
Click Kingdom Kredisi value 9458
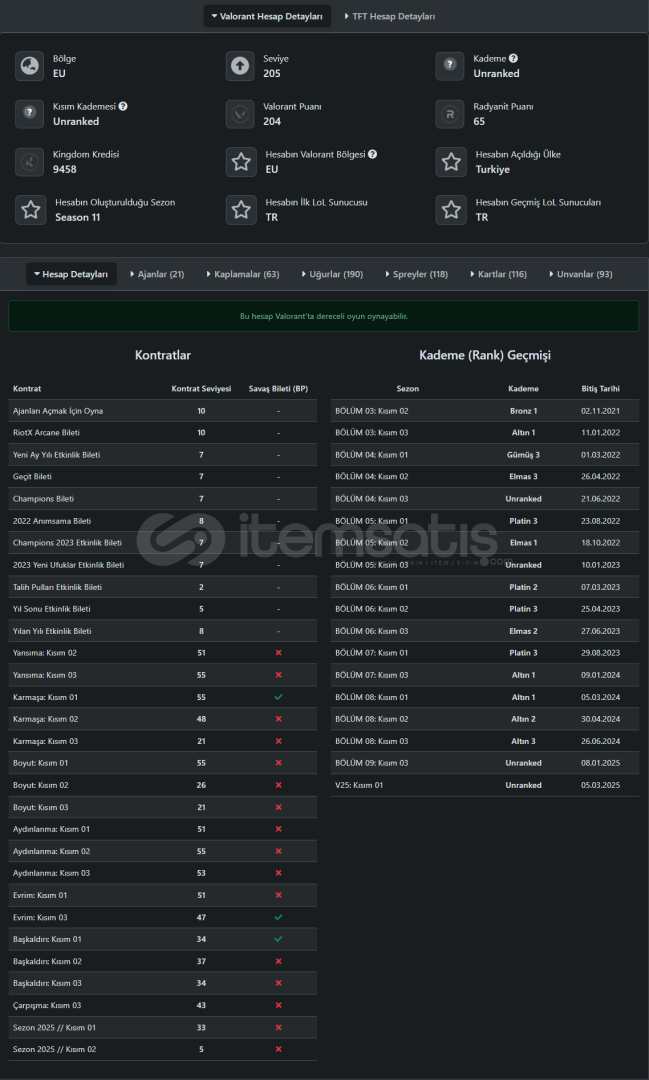pos(65,169)
